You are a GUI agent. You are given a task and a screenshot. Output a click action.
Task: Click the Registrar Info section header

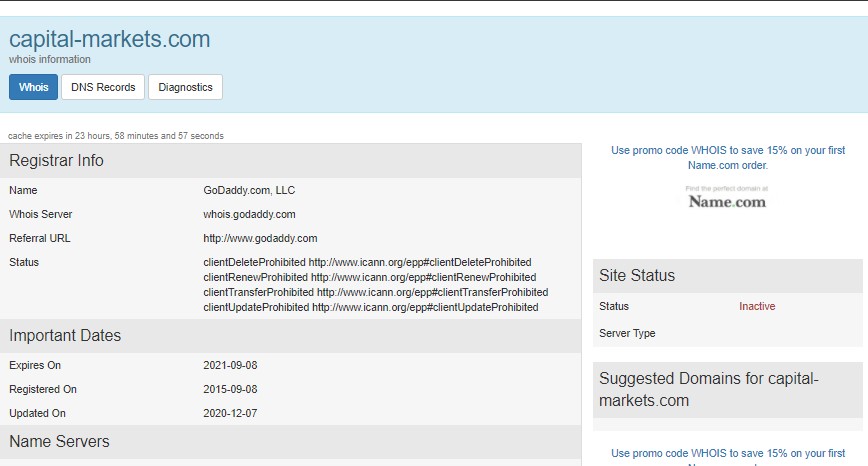coord(291,160)
